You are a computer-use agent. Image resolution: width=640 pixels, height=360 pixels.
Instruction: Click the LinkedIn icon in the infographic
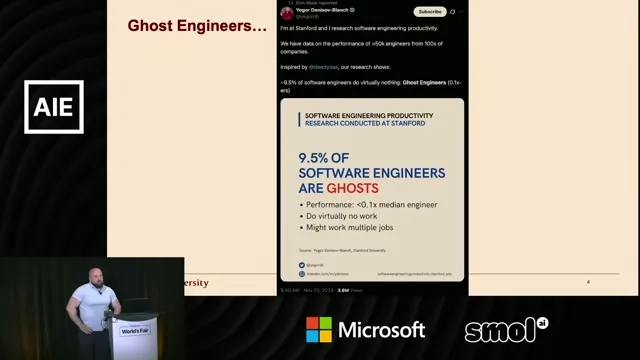pyautogui.click(x=302, y=274)
